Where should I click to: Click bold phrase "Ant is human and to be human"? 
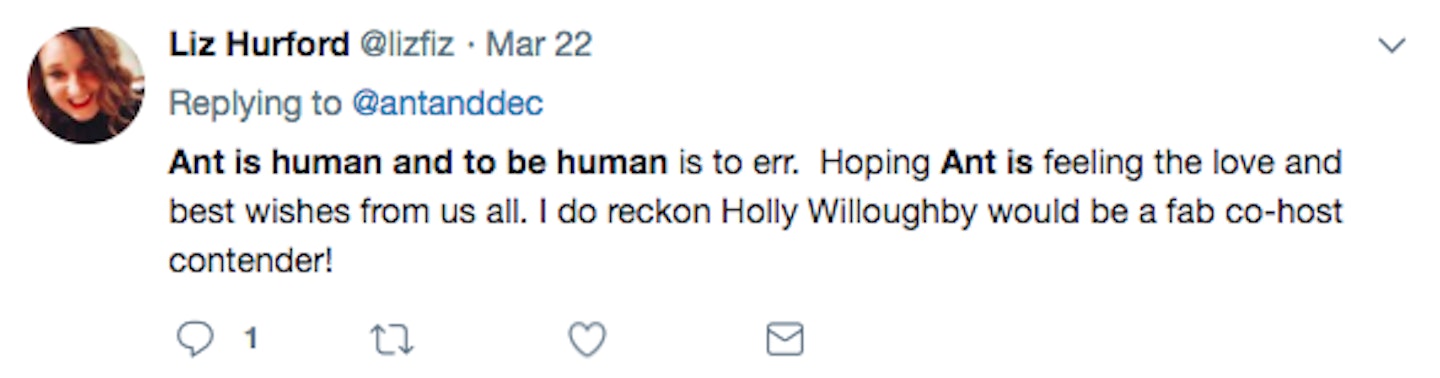[418, 163]
